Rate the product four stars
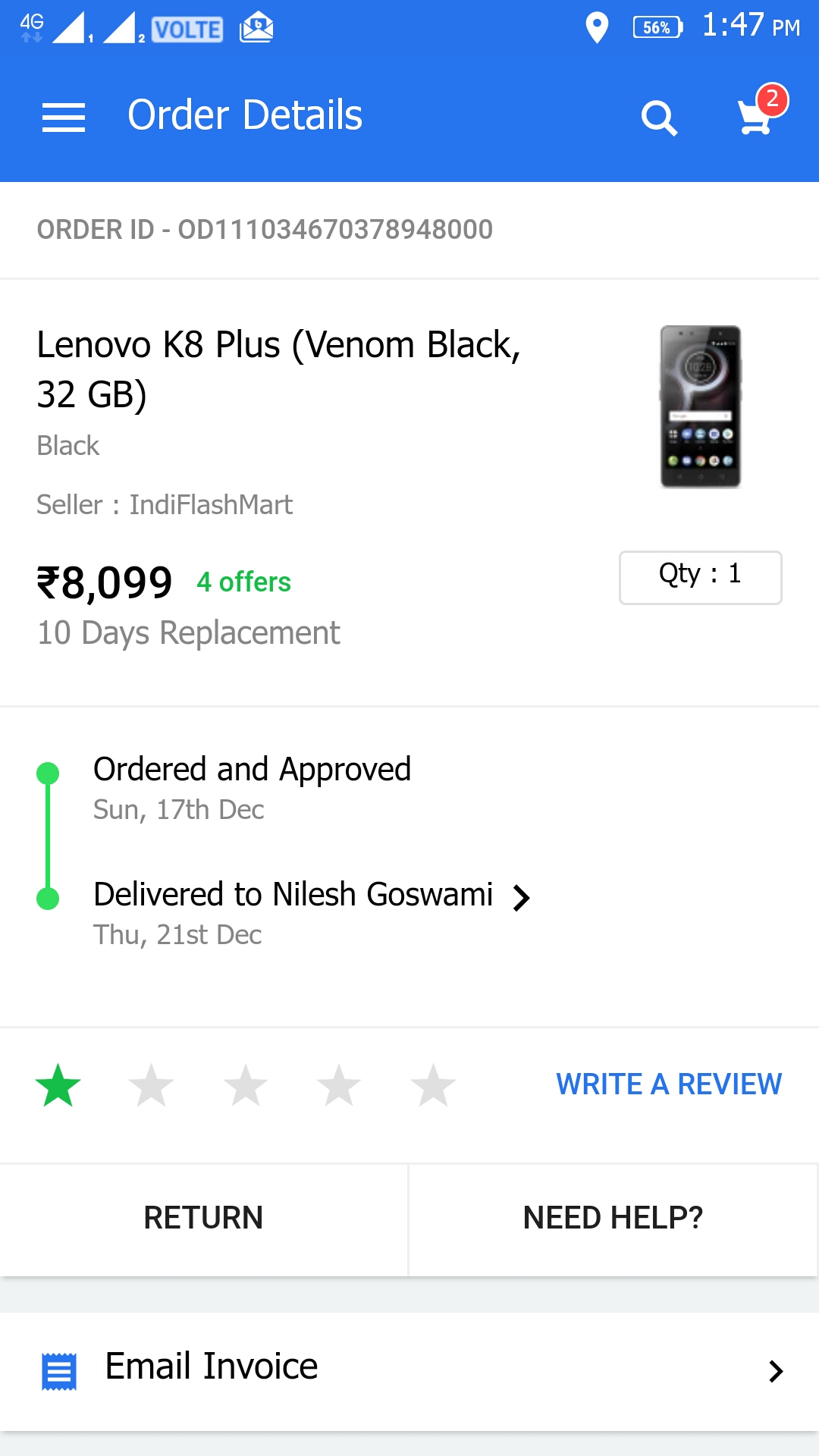The height and width of the screenshot is (1456, 819). 339,1085
